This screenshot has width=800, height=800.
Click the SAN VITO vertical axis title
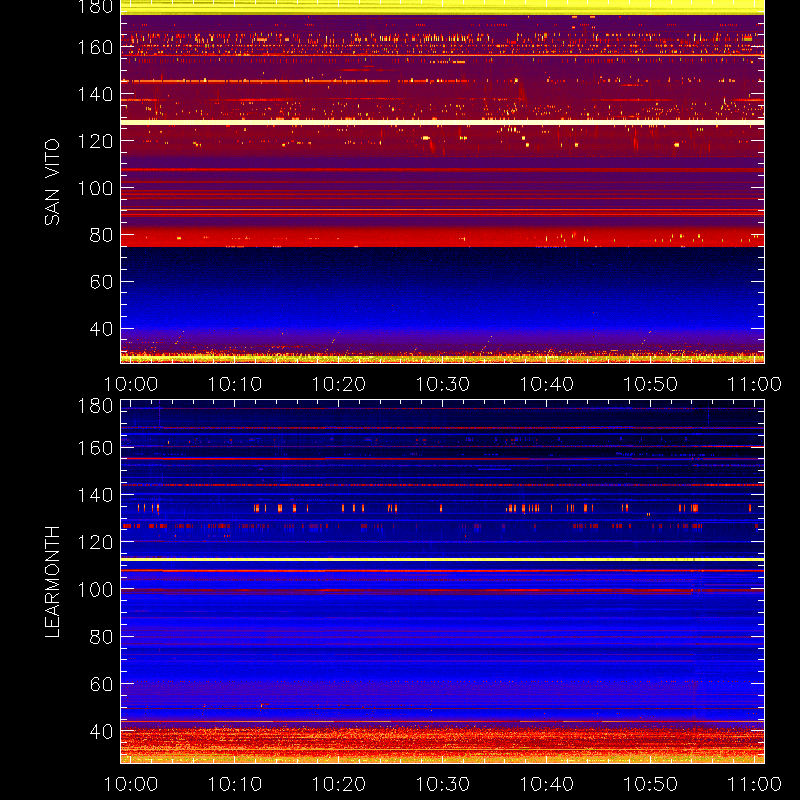pyautogui.click(x=52, y=182)
